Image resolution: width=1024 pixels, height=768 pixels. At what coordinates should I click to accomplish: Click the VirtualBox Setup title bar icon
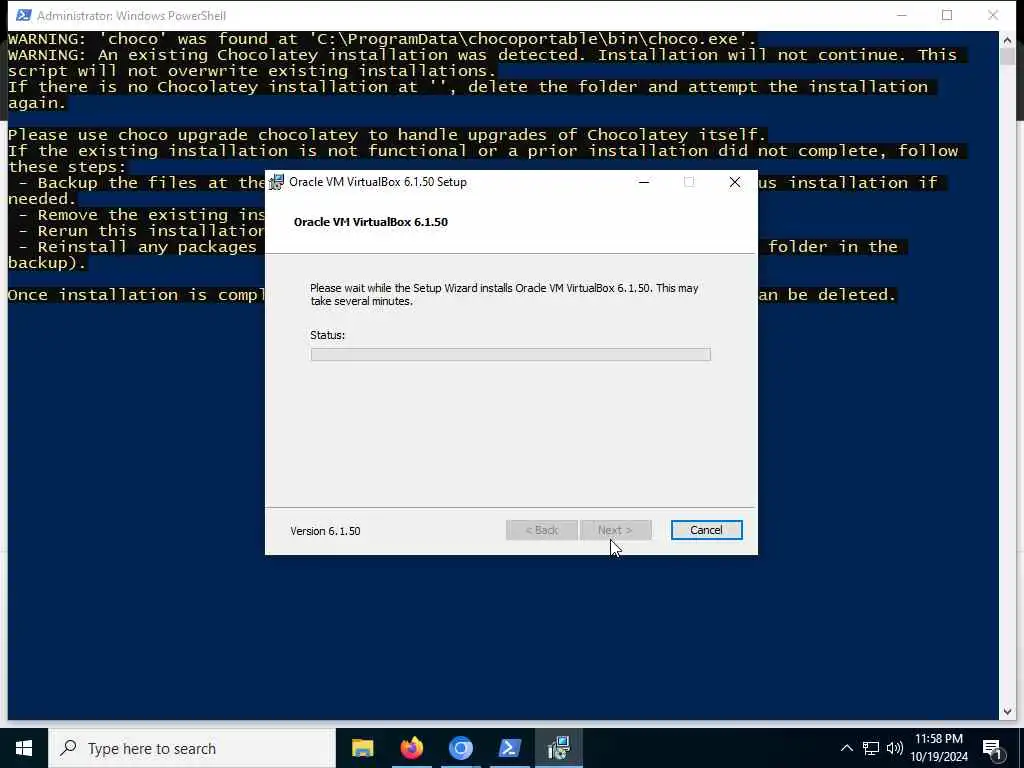tap(277, 182)
